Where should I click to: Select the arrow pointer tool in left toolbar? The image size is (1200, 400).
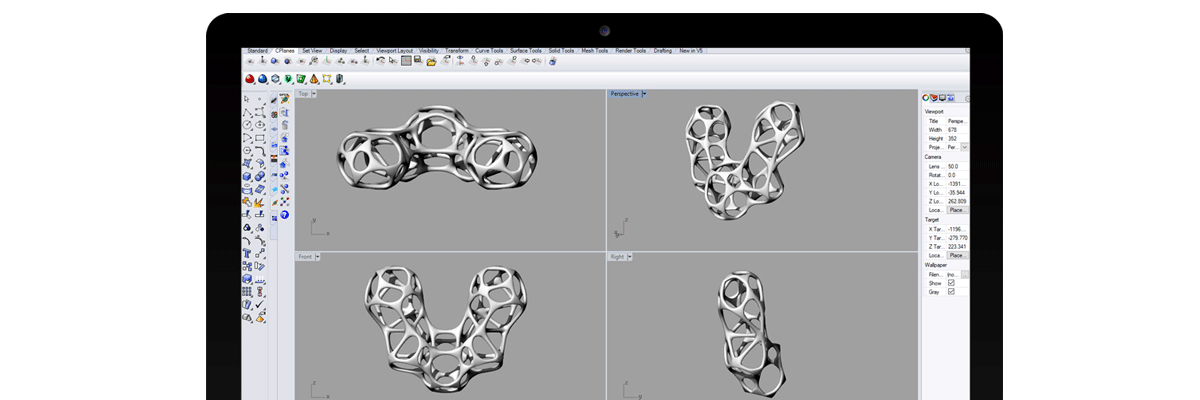coord(246,99)
